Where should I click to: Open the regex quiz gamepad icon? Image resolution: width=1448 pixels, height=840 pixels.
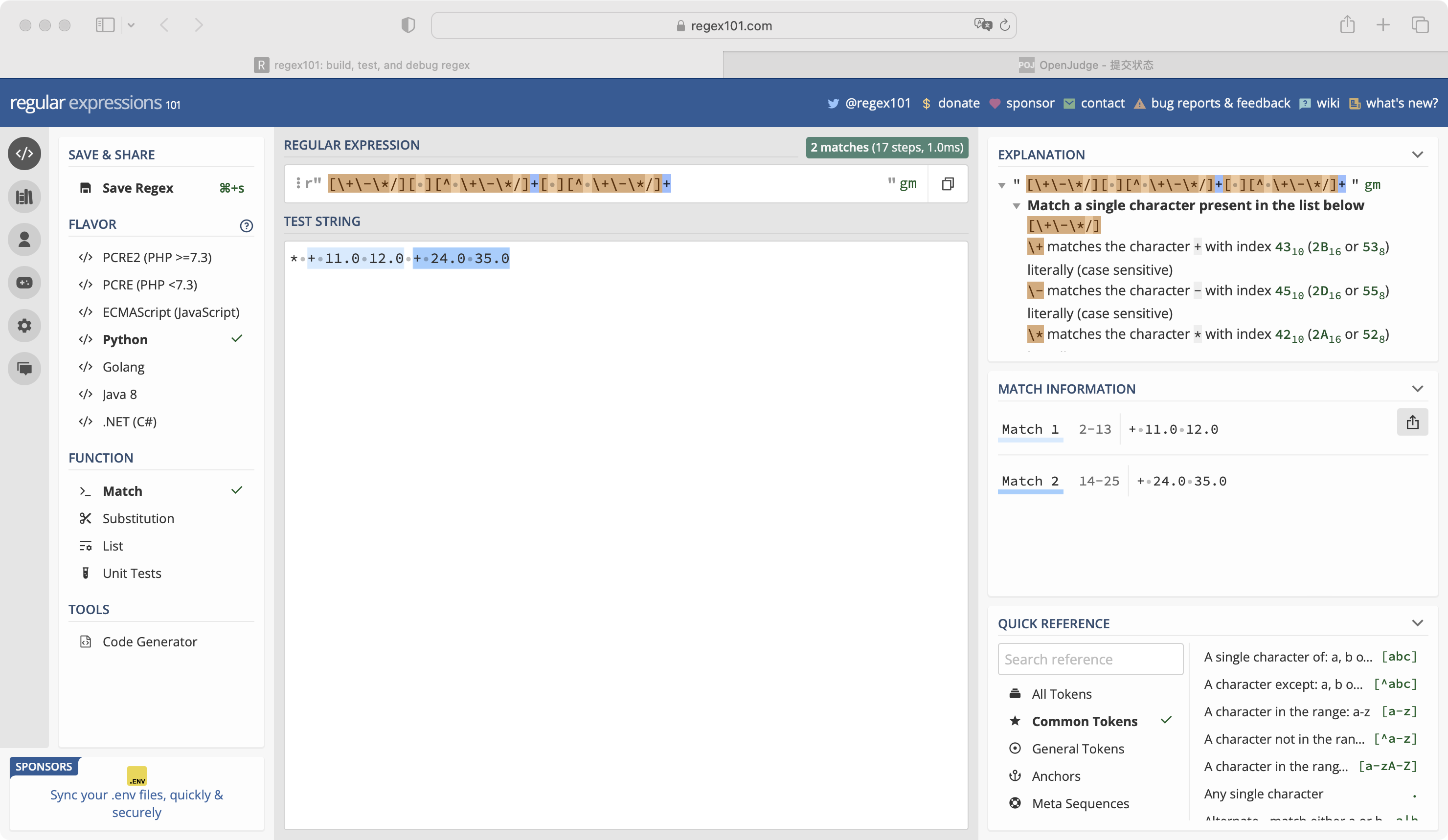(x=24, y=283)
